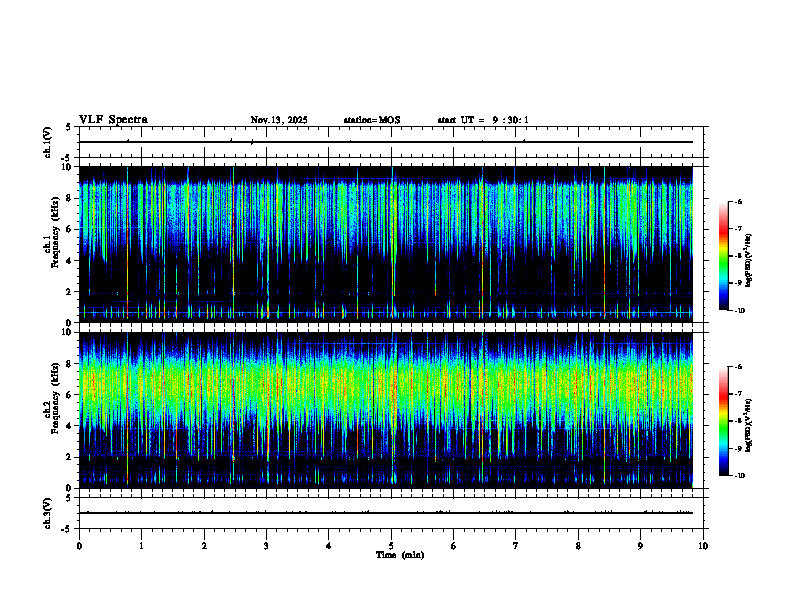Viewport: 792px width, 612px height.
Task: Click the "5" tick on ch.3(V) axis
Action: click(x=68, y=498)
